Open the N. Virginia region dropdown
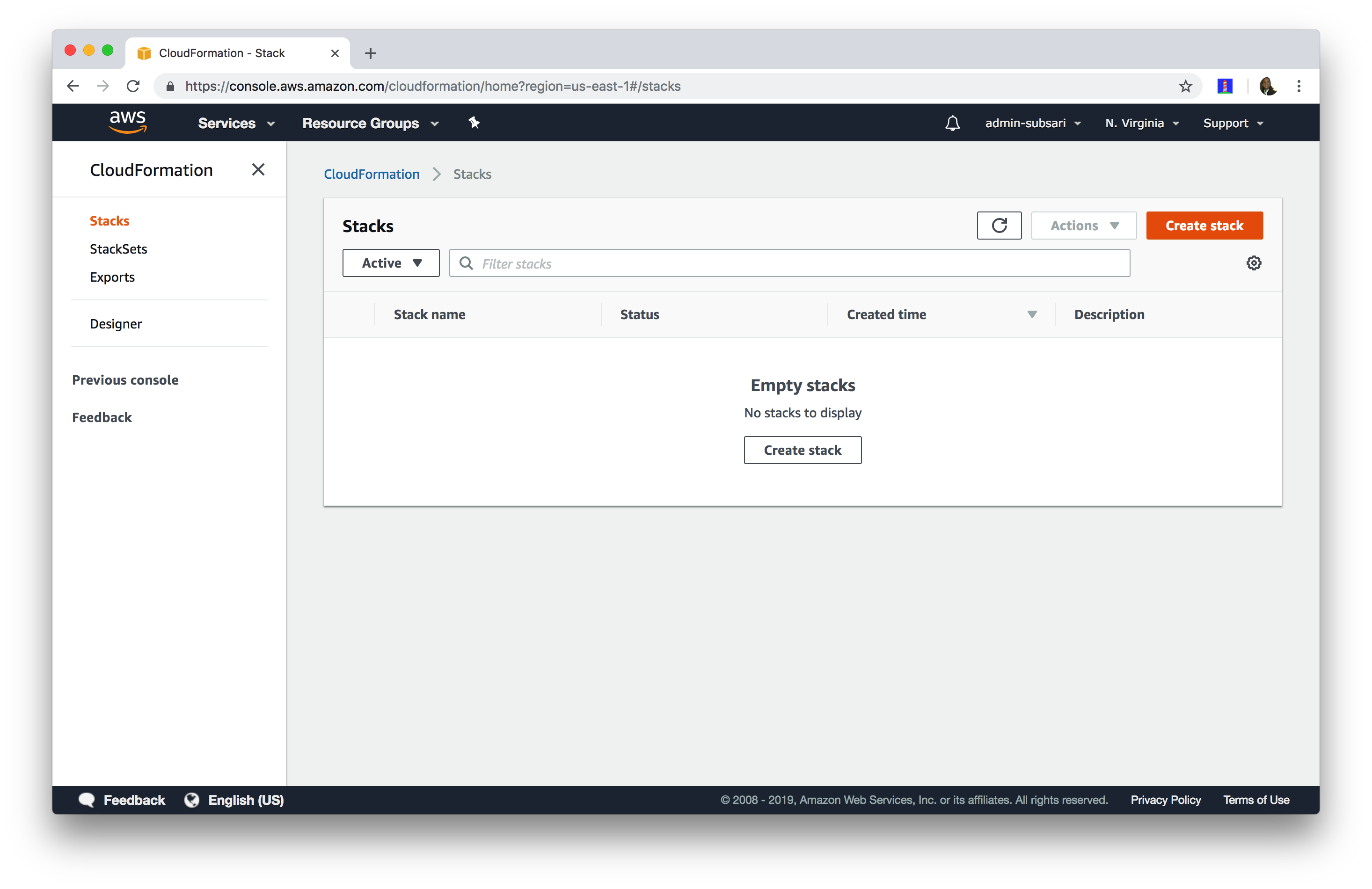The height and width of the screenshot is (889, 1372). coord(1141,123)
